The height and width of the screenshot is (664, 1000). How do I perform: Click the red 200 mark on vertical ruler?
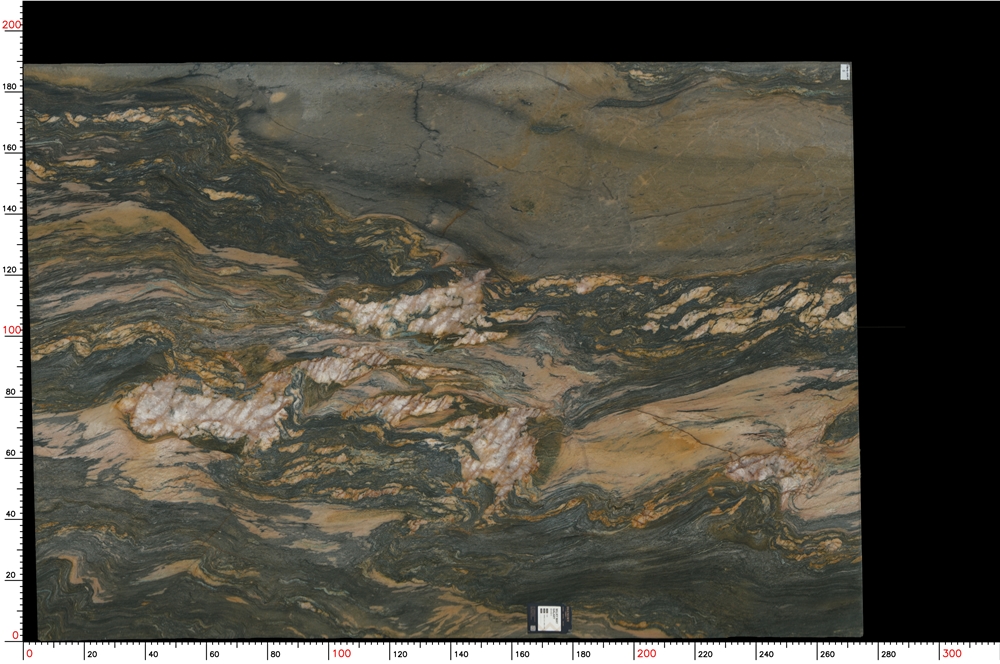click(x=11, y=25)
